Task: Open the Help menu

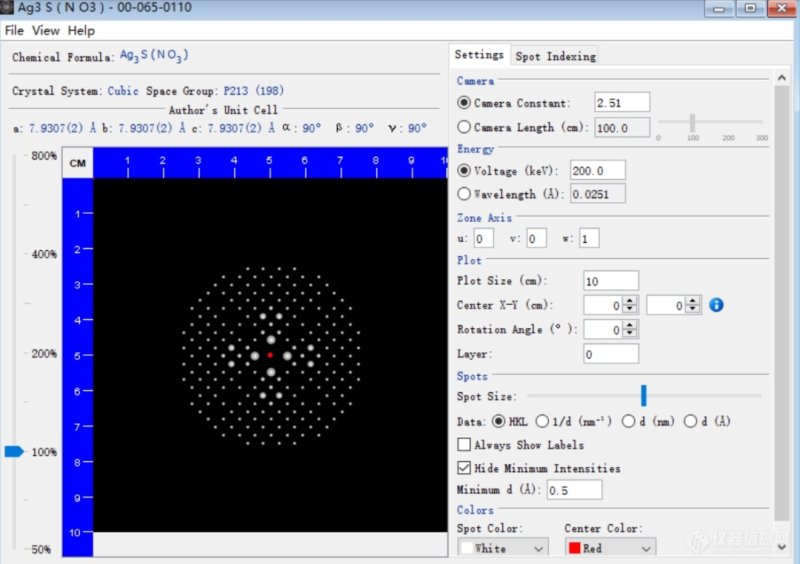Action: (x=82, y=31)
